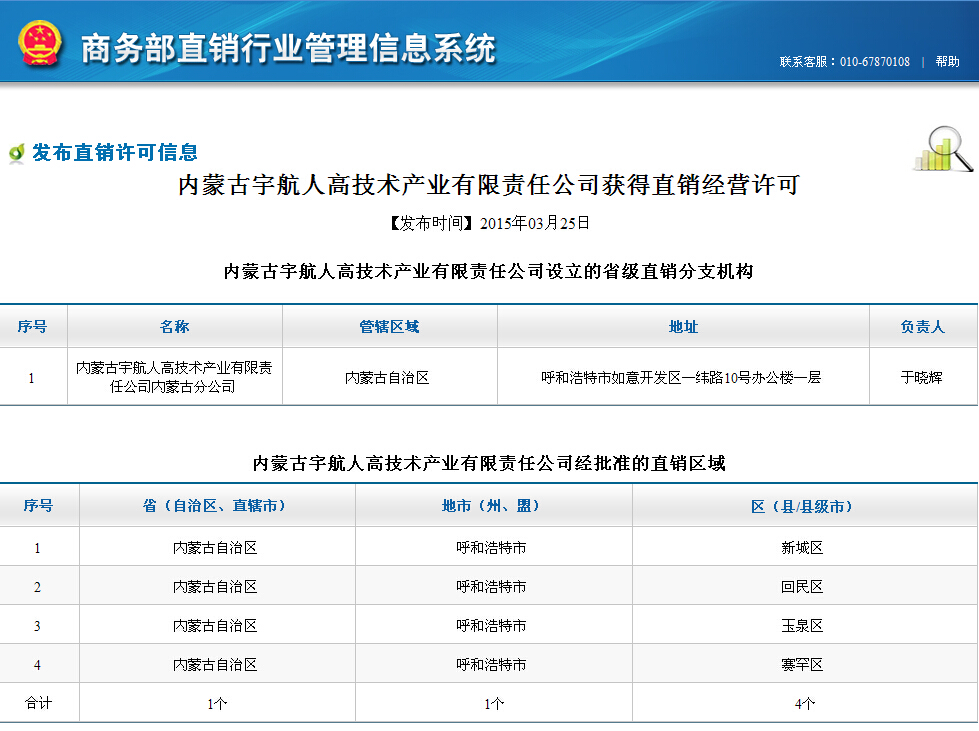Select the 发布直销许可信息 section heading
This screenshot has height=731, width=979.
point(114,152)
